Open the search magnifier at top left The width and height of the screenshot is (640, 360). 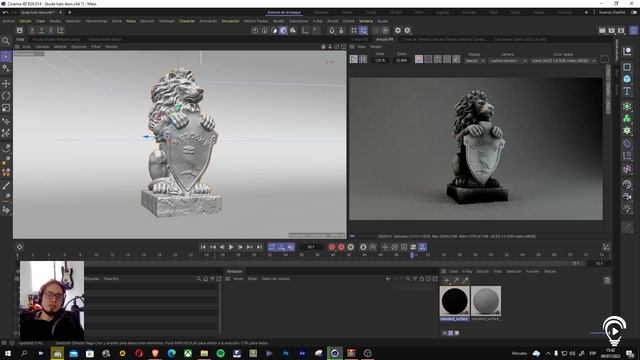pyautogui.click(x=6, y=41)
